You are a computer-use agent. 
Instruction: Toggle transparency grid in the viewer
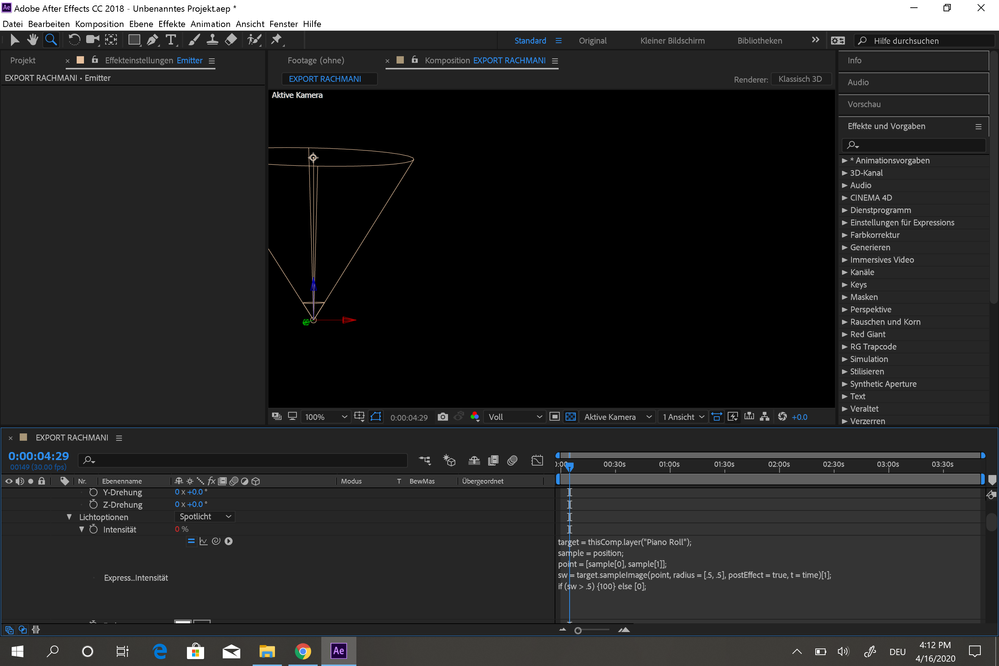pyautogui.click(x=571, y=417)
